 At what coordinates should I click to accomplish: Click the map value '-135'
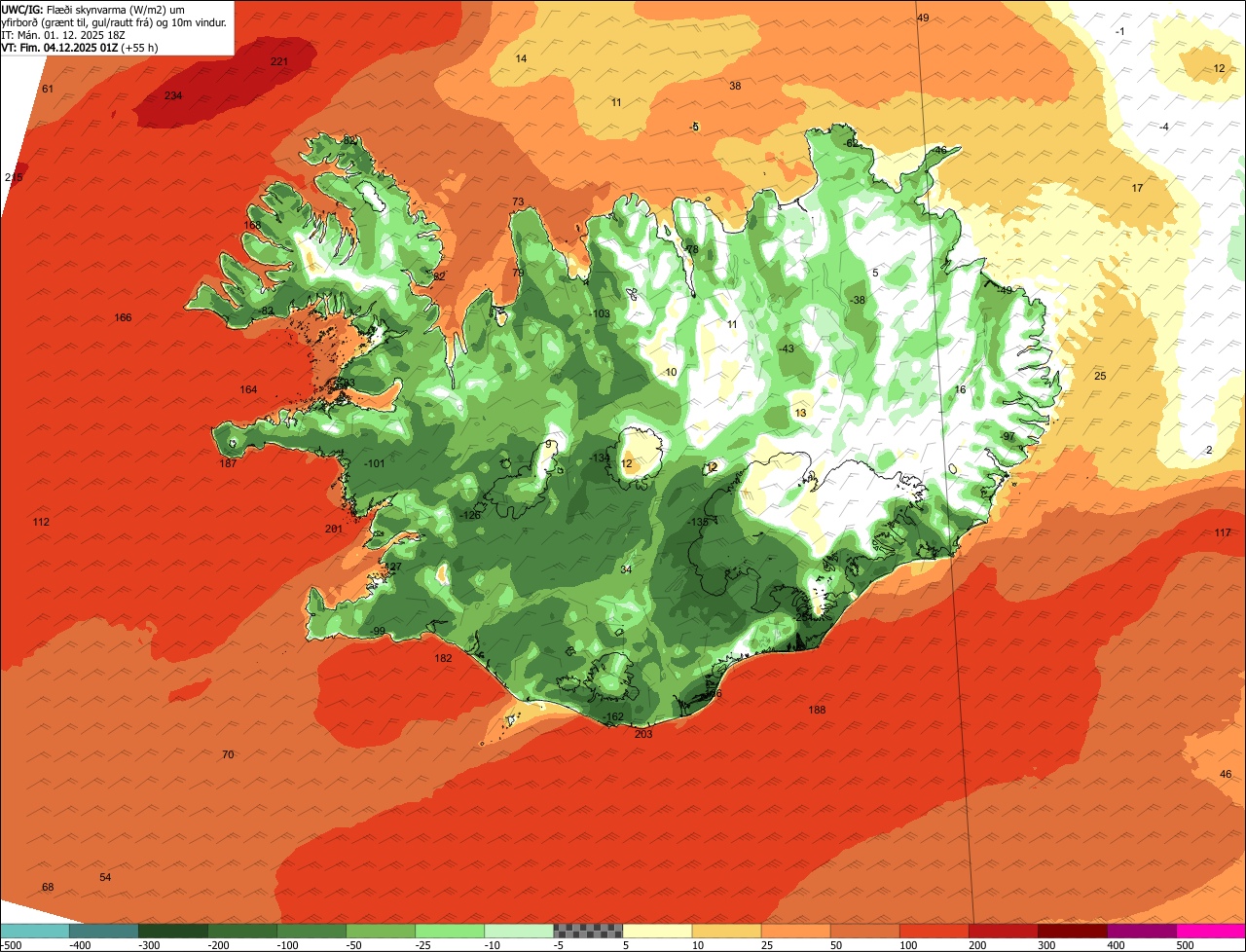coord(697,522)
